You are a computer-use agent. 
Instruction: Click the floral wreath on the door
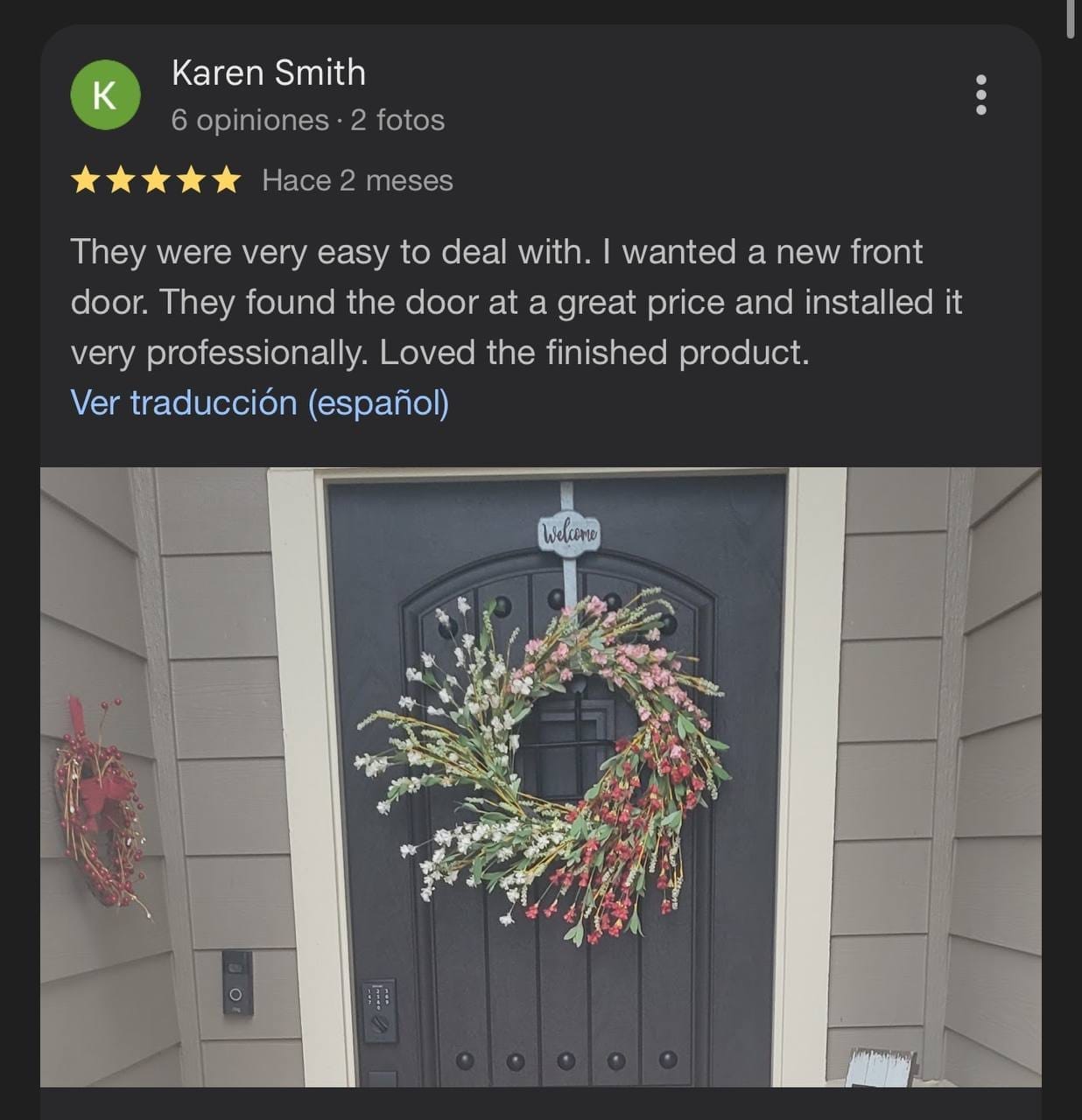coord(543,766)
